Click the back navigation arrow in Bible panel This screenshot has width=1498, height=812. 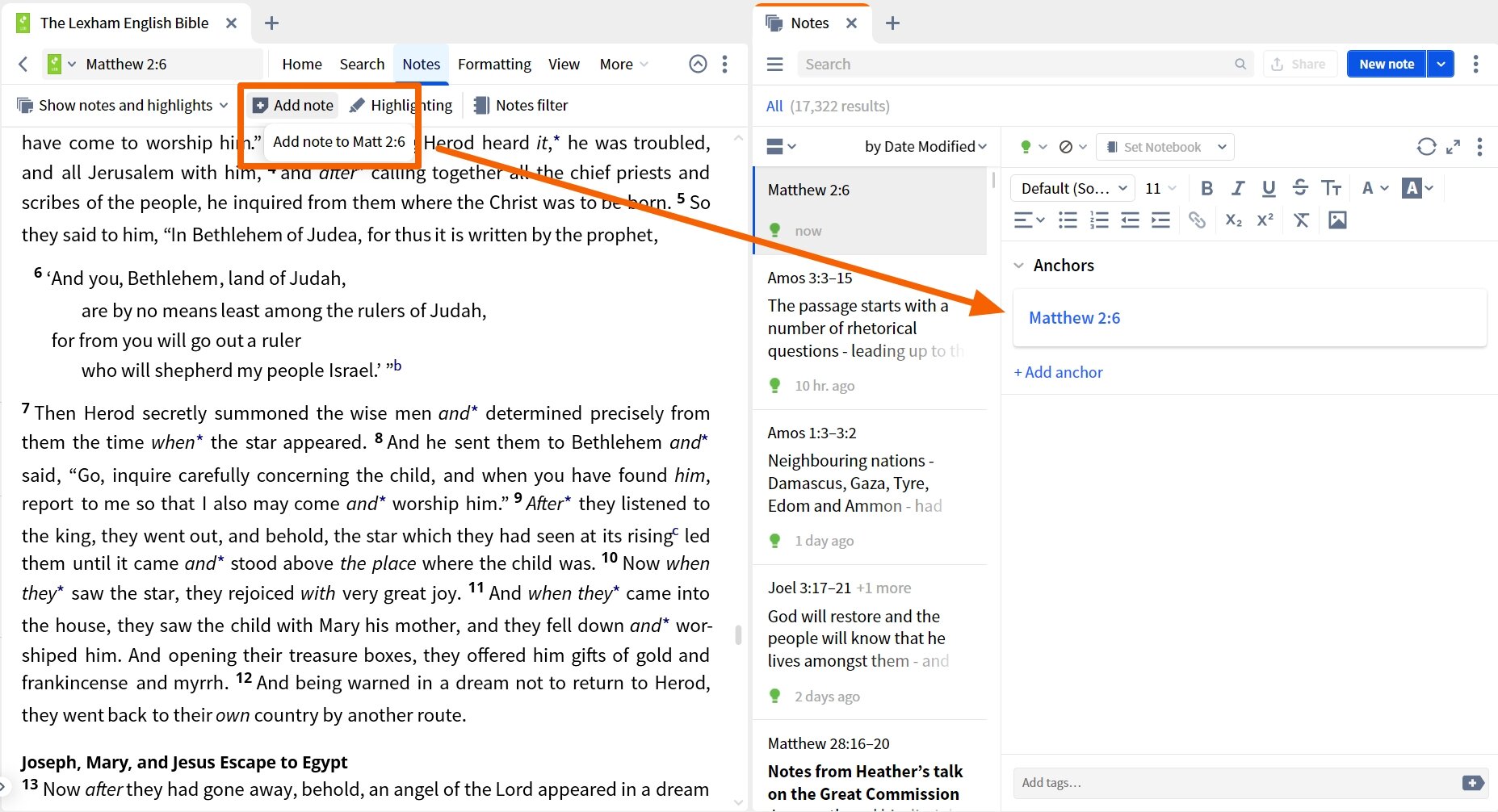tap(23, 64)
